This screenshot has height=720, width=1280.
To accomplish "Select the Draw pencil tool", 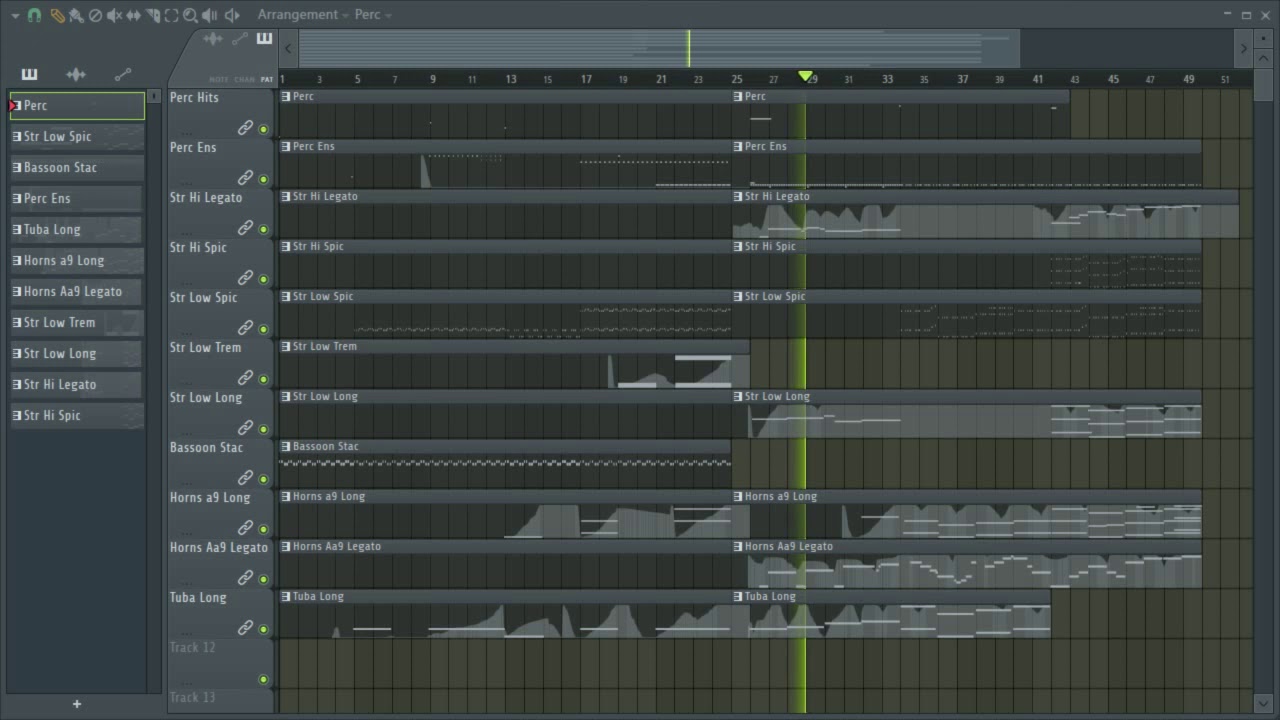I will [57, 15].
